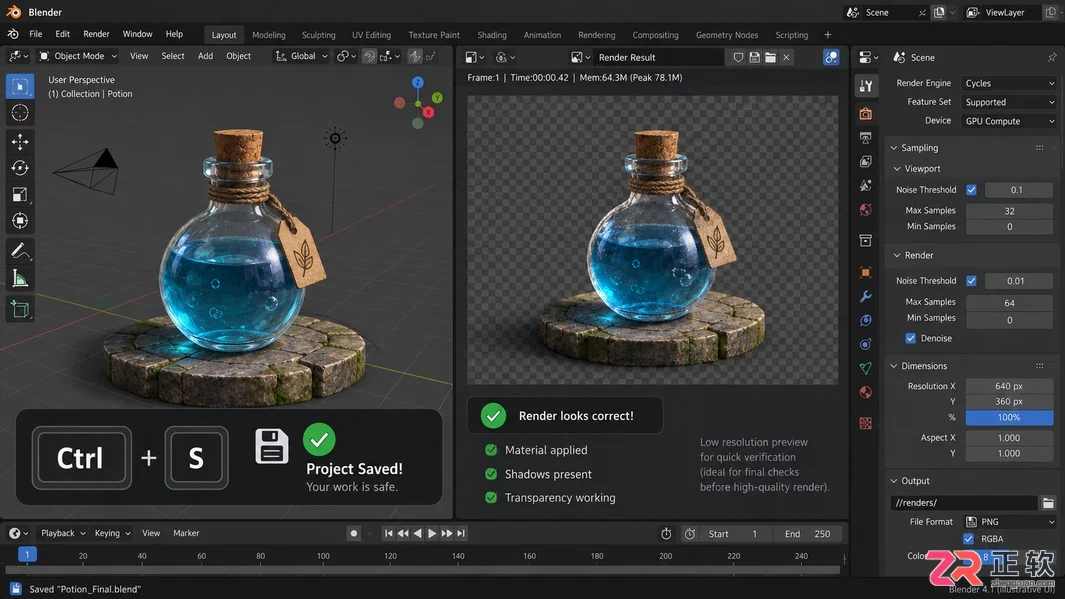Screen dimensions: 1065x599
Task: Jump to the end frame
Action: [x=461, y=534]
